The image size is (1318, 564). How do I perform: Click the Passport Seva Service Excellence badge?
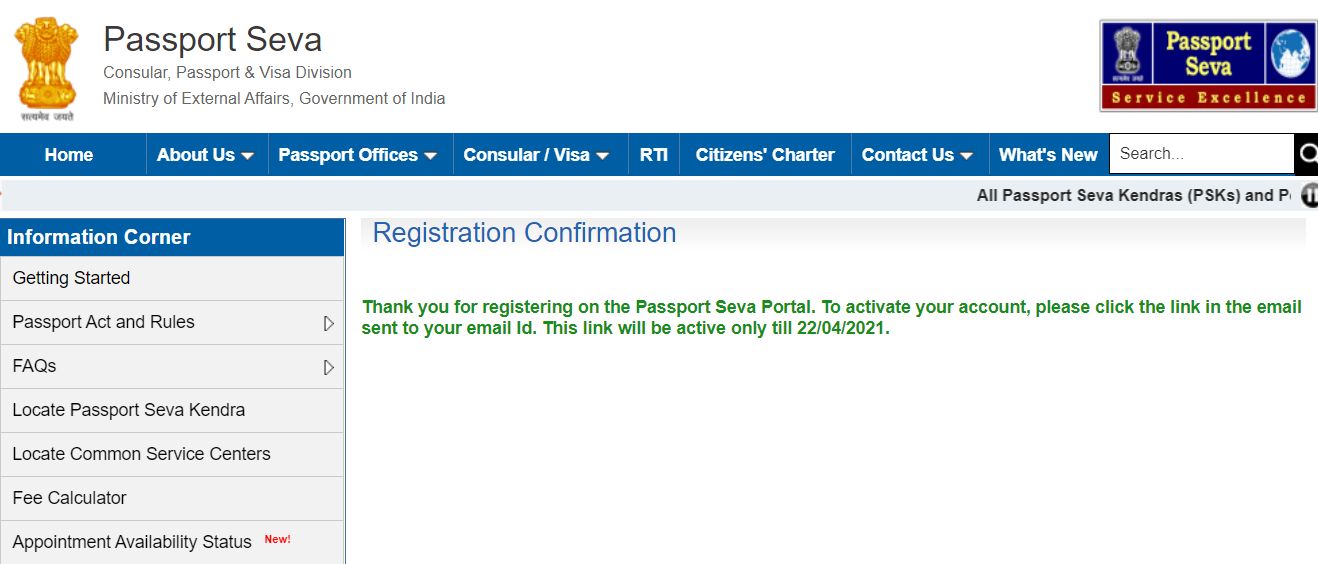tap(1208, 66)
